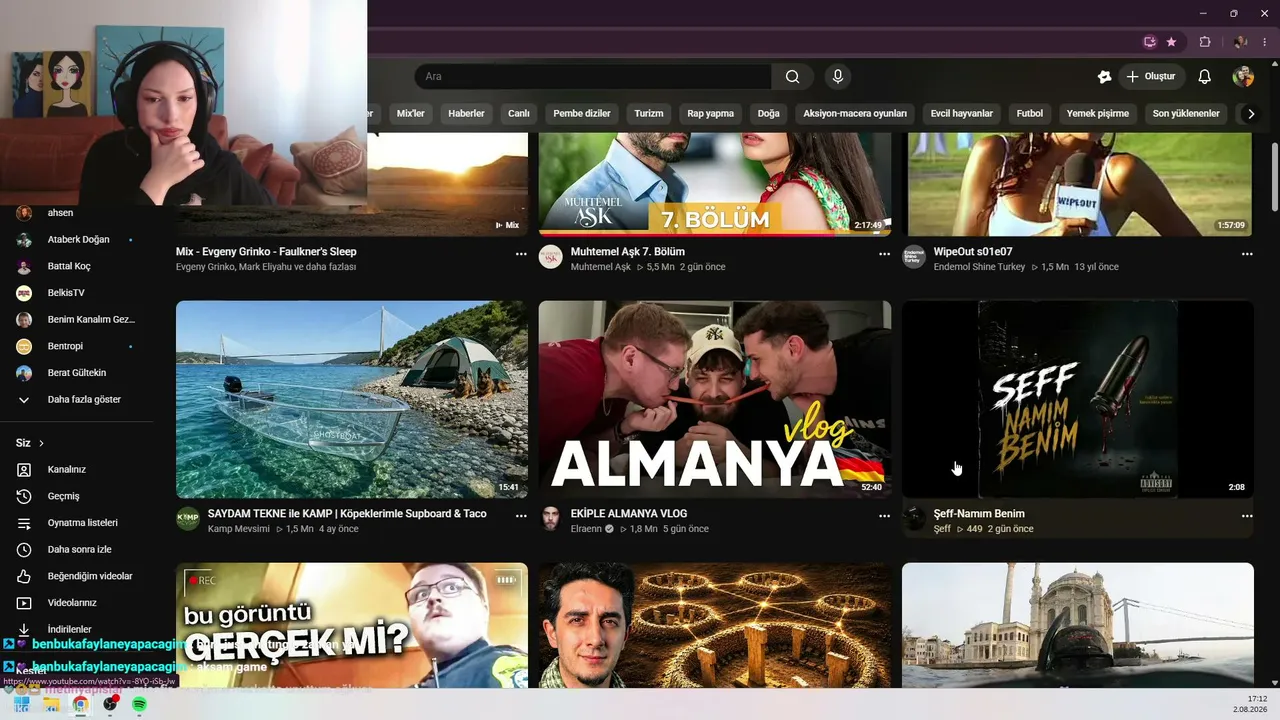This screenshot has width=1280, height=720.
Task: Open options for Evgeny Grinko mix
Action: coord(521,254)
